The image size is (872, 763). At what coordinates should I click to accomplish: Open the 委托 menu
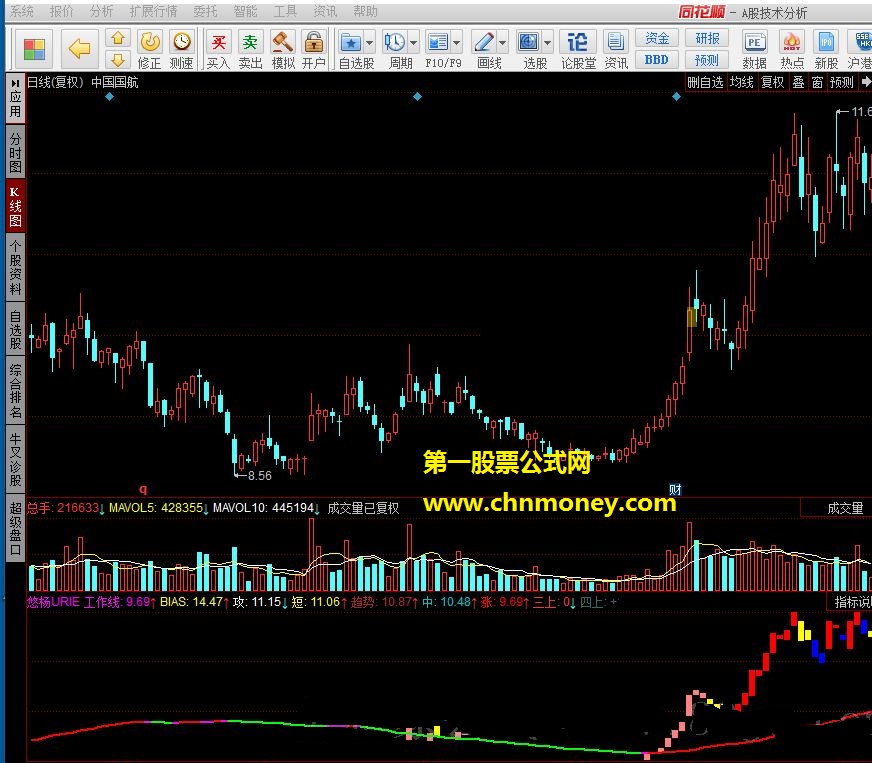(x=205, y=11)
